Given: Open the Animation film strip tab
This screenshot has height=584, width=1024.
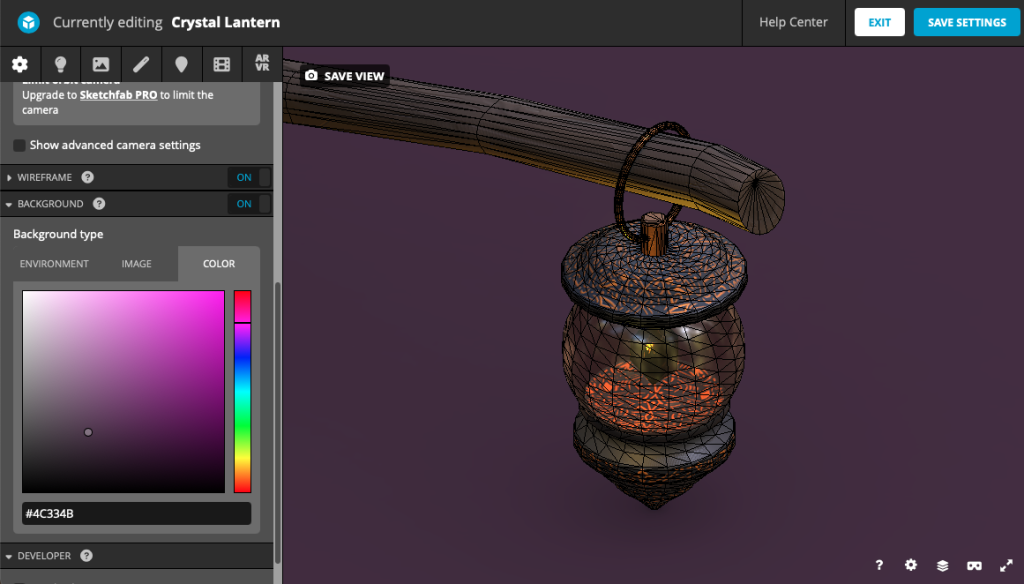Looking at the screenshot, I should point(221,64).
